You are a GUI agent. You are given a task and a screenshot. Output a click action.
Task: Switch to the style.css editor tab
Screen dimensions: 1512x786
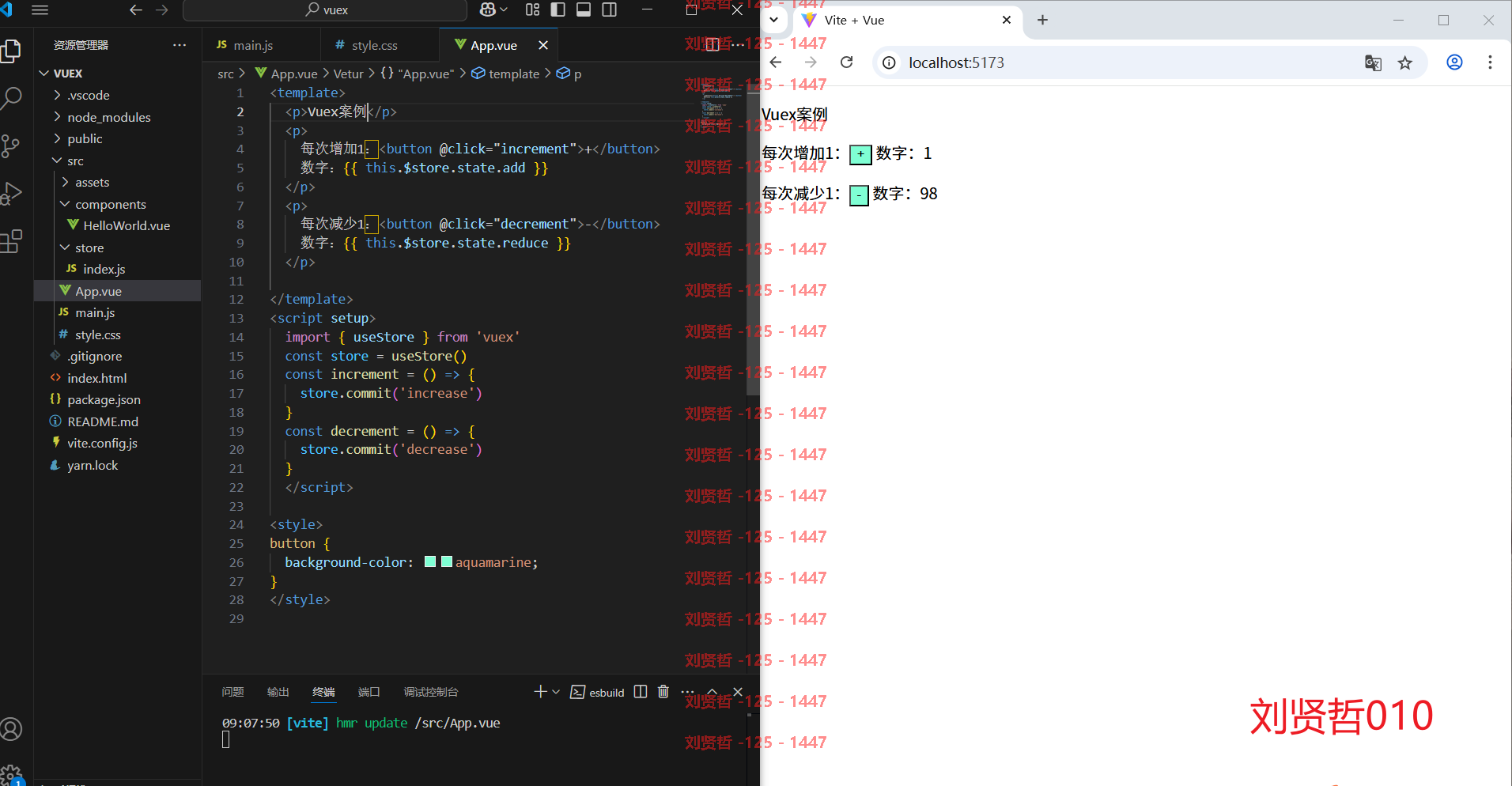(x=380, y=45)
